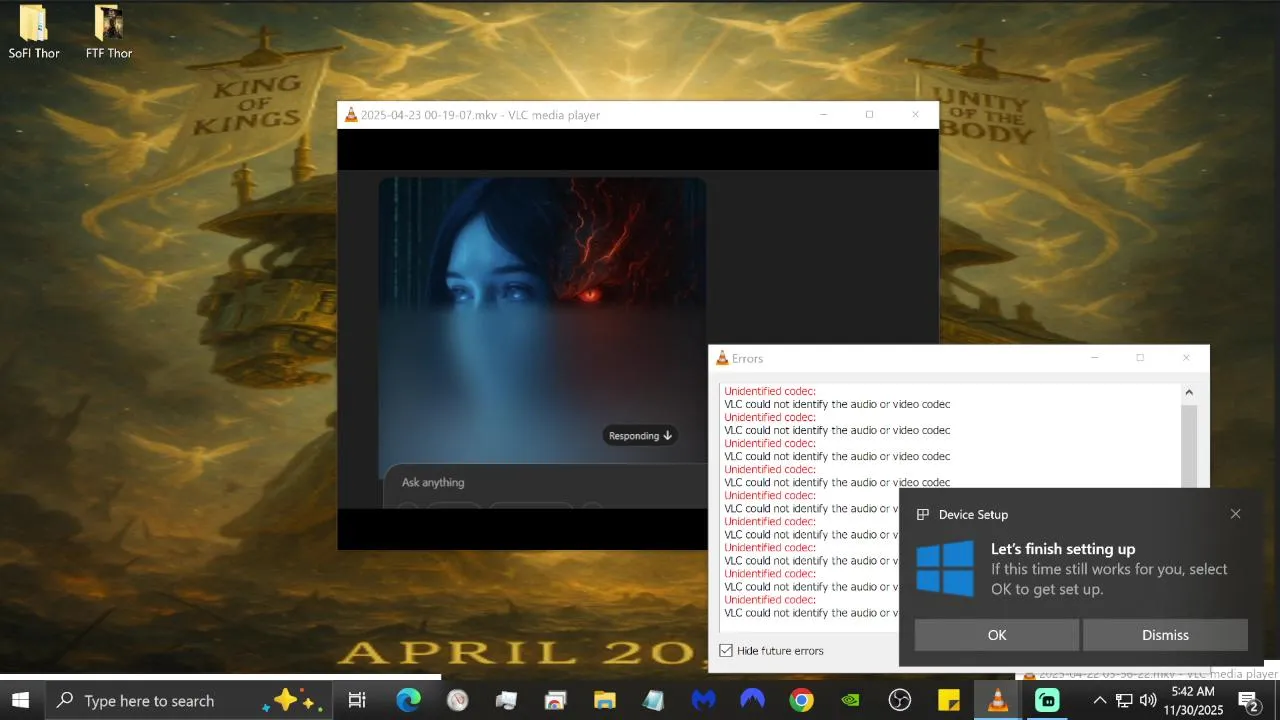
Task: Close the Device Setup notification with X
Action: [x=1235, y=514]
